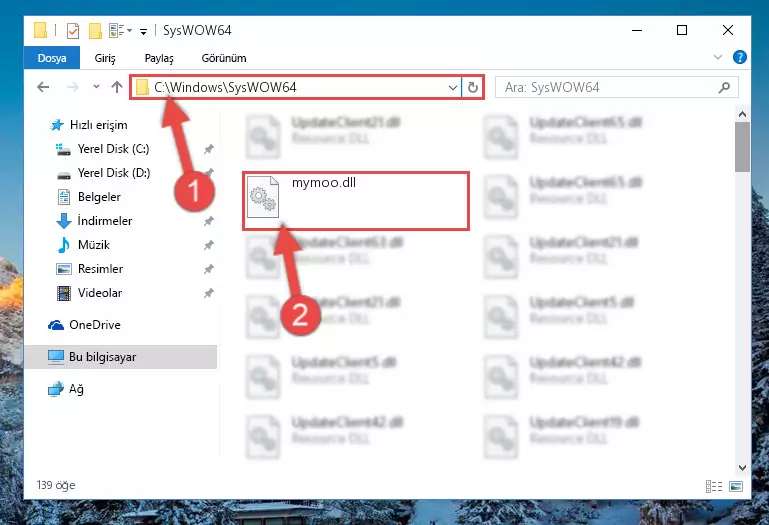Select Ağ network in navigation pane

[x=76, y=389]
